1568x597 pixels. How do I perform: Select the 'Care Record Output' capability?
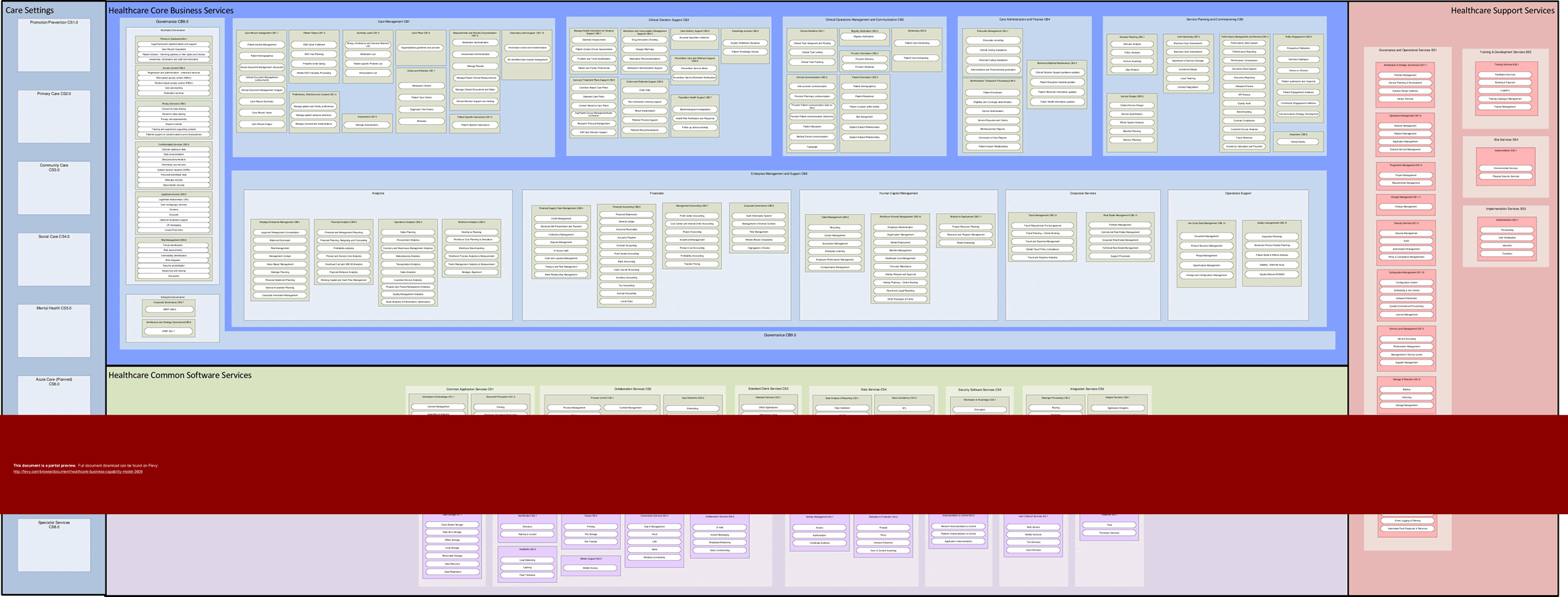point(262,124)
